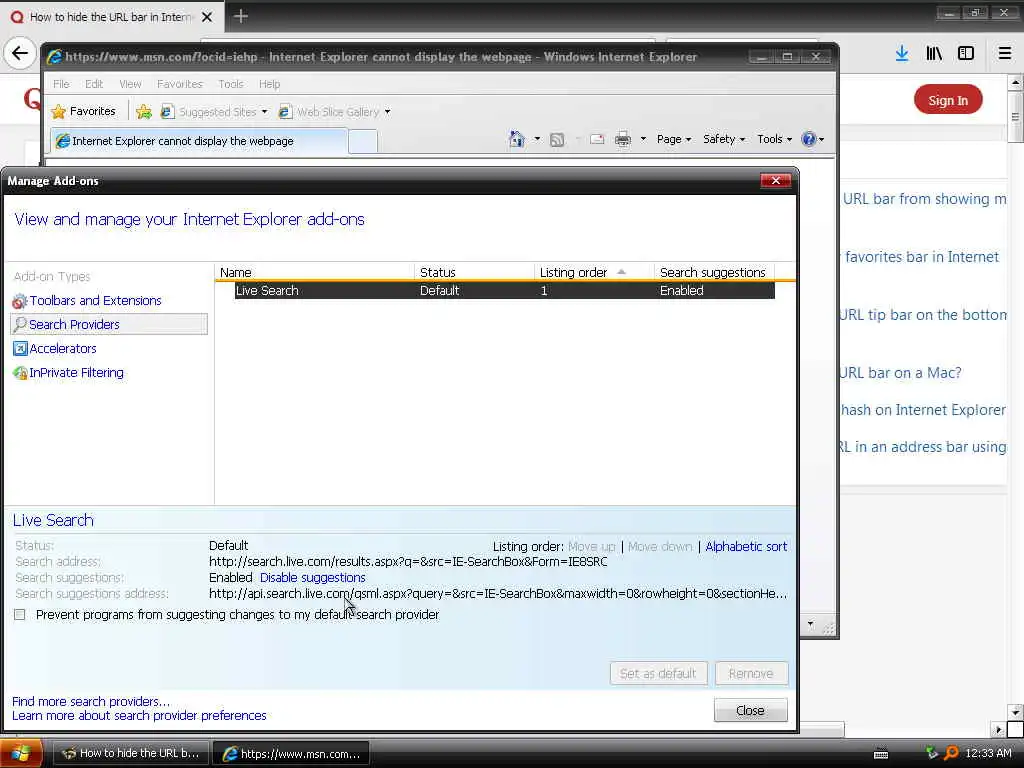Viewport: 1024px width, 768px height.
Task: Select InPrivate Filtering add-on type
Action: [69, 373]
